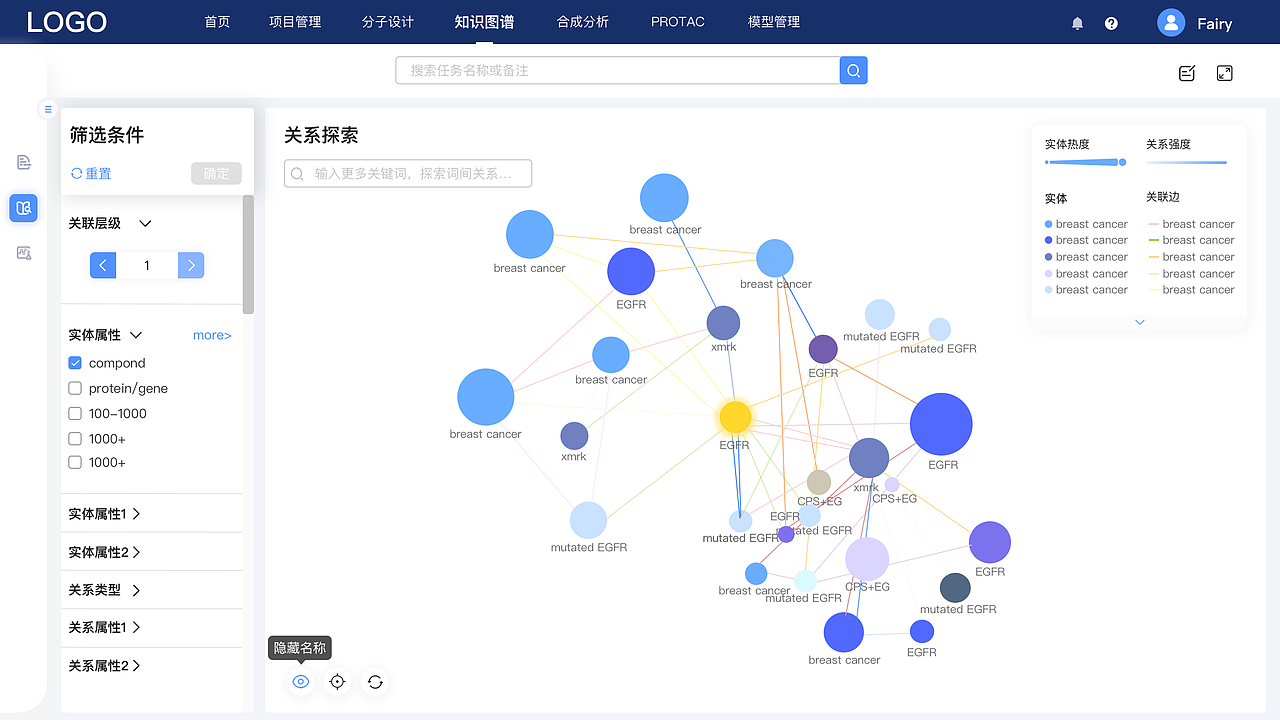
Task: Open the document list sidebar icon
Action: [x=24, y=162]
